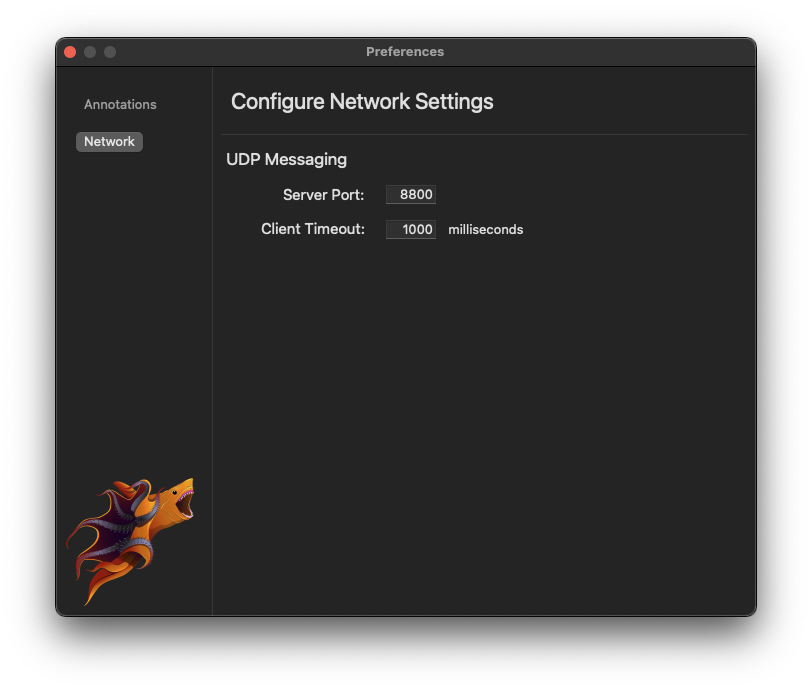Minimize the Preferences window

[x=89, y=51]
